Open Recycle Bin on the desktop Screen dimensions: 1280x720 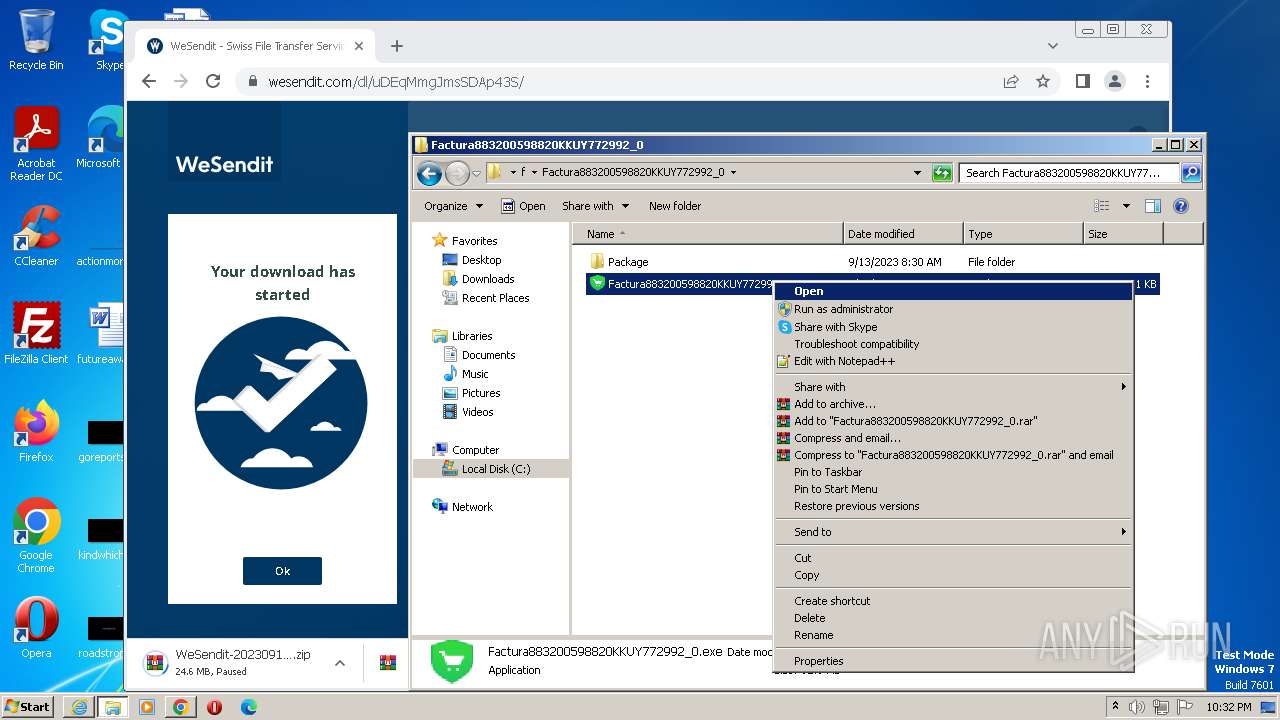click(36, 40)
